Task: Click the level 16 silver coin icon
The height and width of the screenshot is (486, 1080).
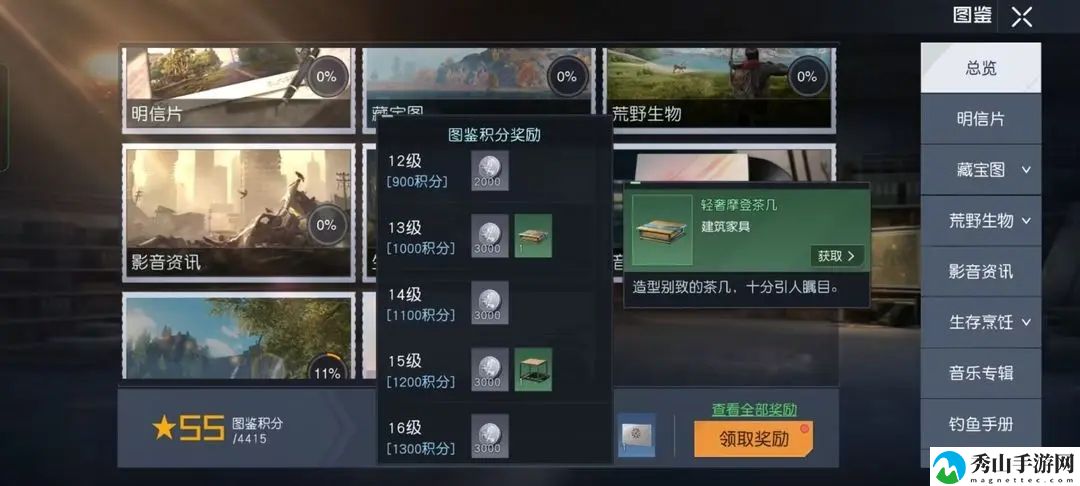Action: click(490, 436)
